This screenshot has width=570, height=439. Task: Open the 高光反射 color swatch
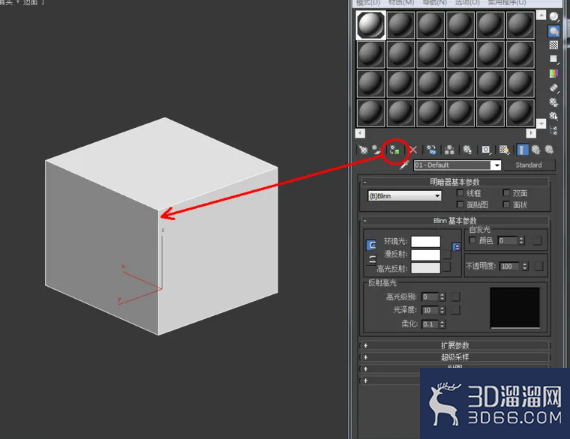[x=426, y=268]
